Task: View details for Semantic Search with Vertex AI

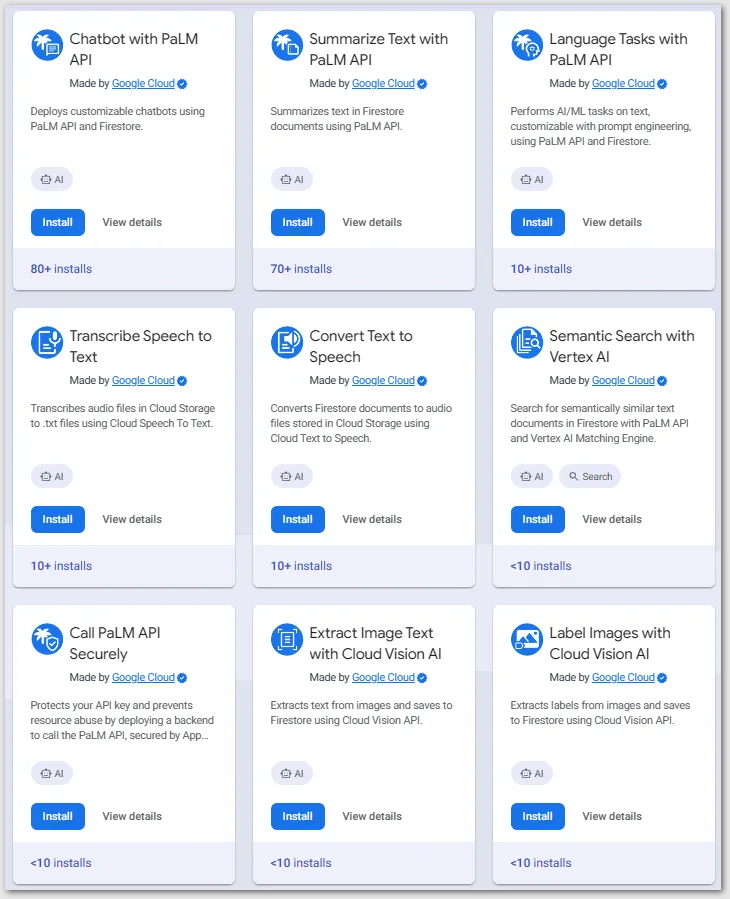Action: 612,519
